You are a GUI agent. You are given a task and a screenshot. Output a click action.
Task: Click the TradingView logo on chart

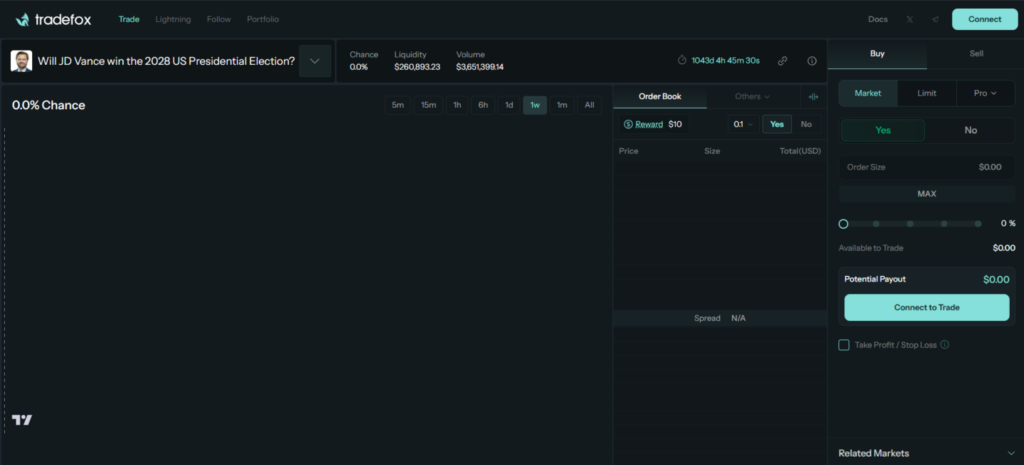[x=22, y=420]
